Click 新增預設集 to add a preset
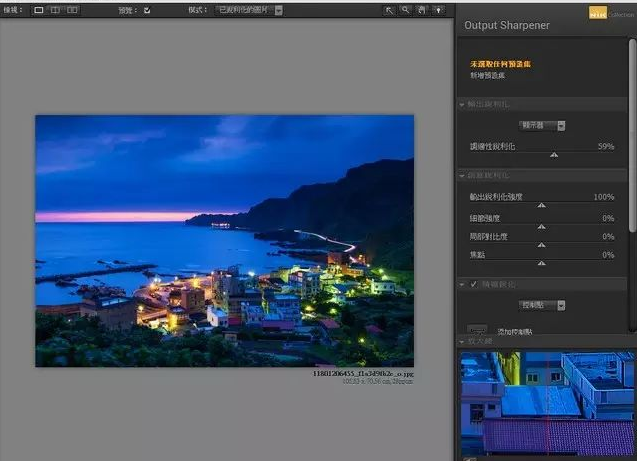 (488, 75)
